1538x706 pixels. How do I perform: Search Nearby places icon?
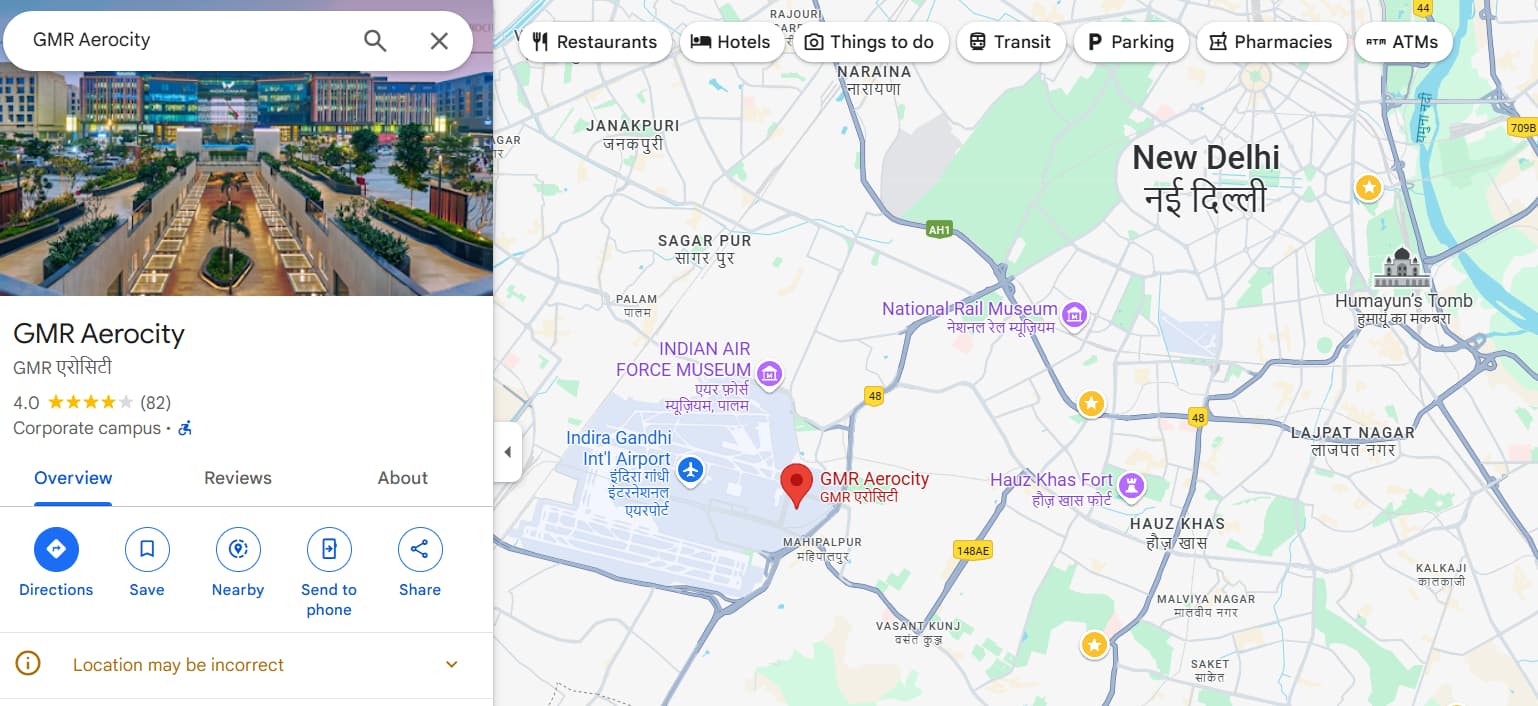238,549
